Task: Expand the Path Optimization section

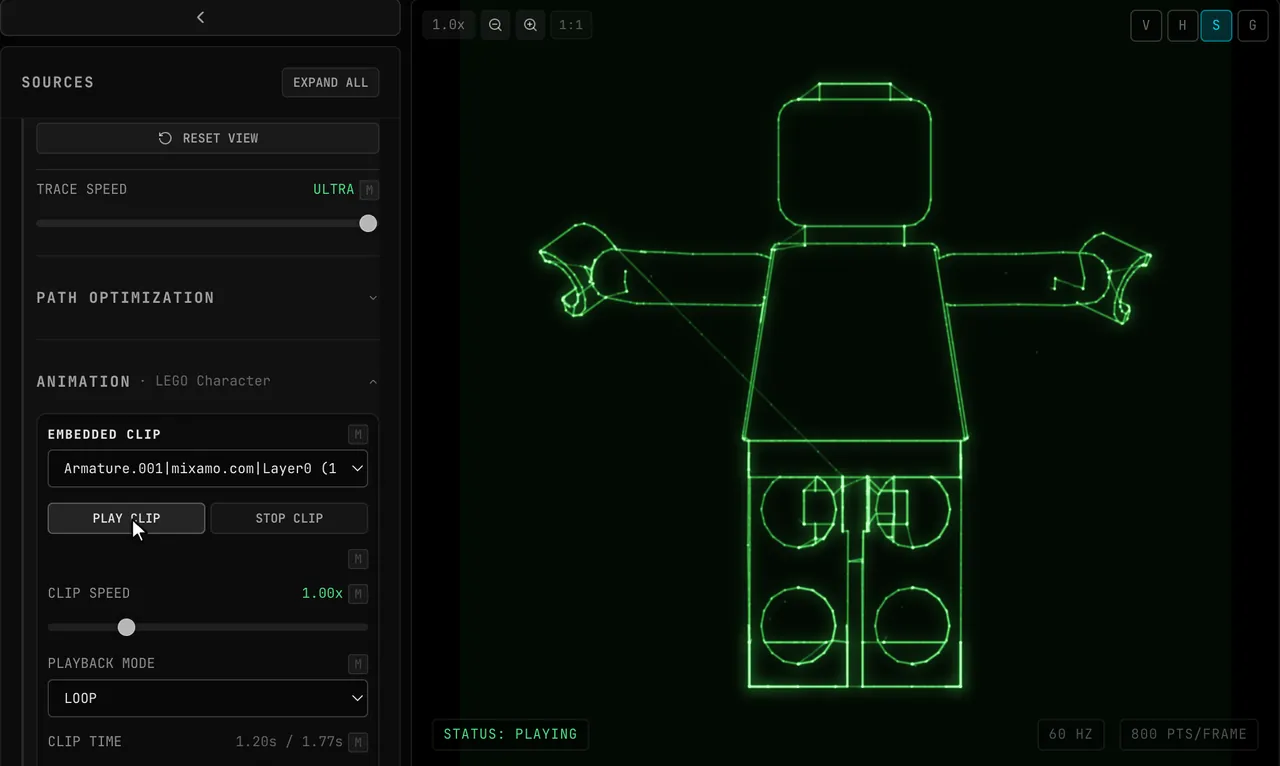Action: [208, 298]
